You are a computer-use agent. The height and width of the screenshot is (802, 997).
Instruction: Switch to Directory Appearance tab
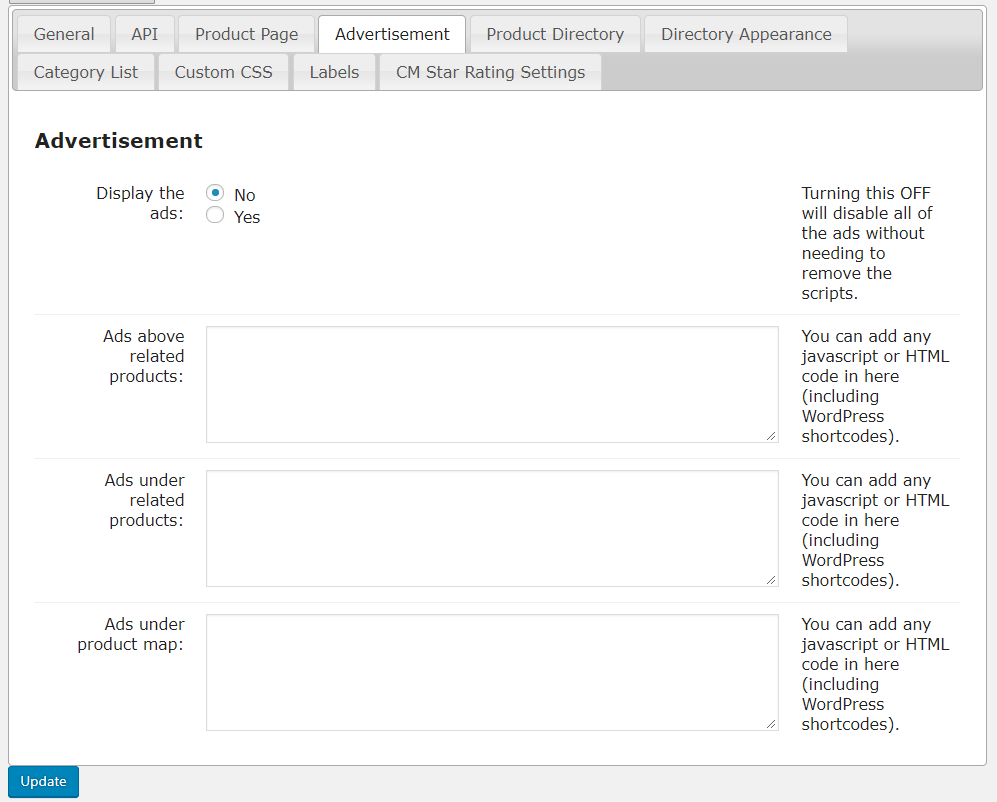(746, 34)
